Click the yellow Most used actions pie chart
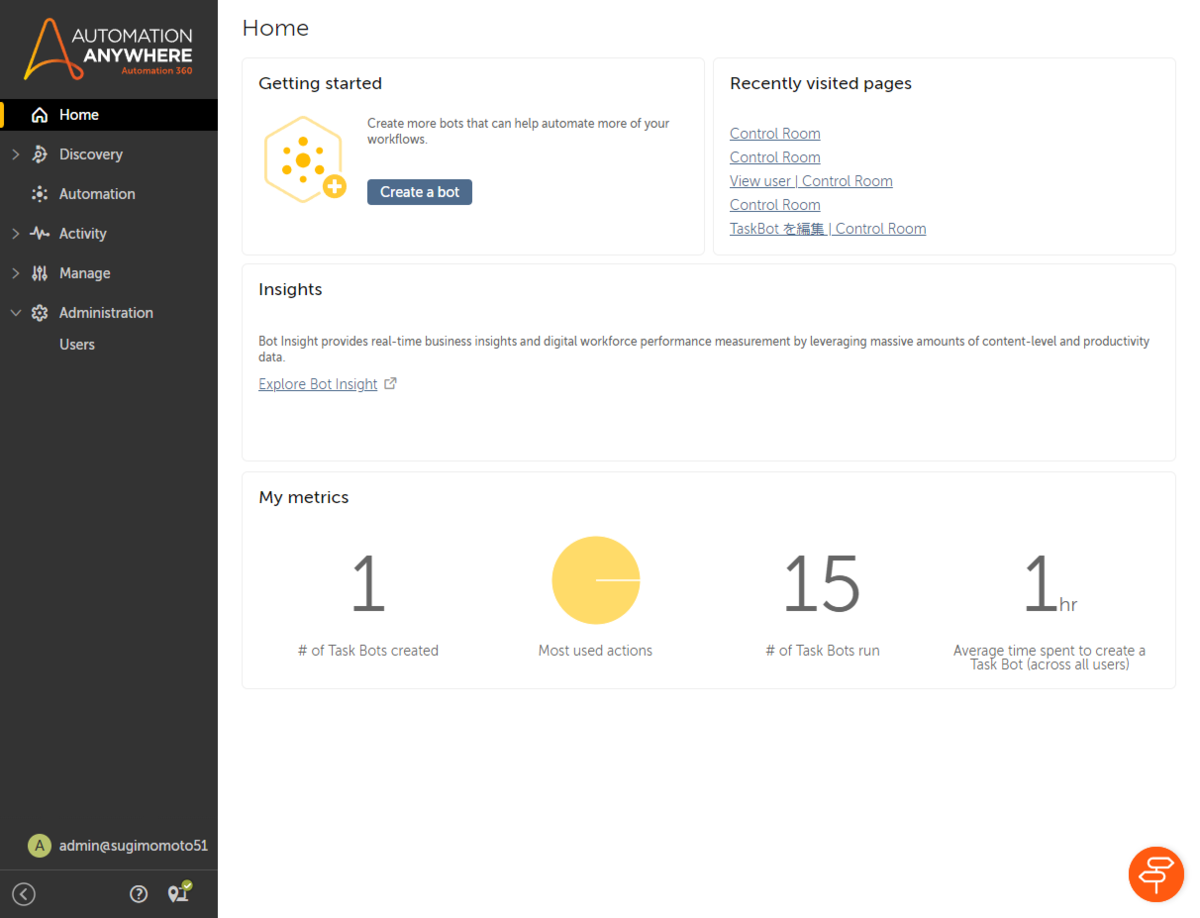The width and height of the screenshot is (1200, 918). coord(596,580)
